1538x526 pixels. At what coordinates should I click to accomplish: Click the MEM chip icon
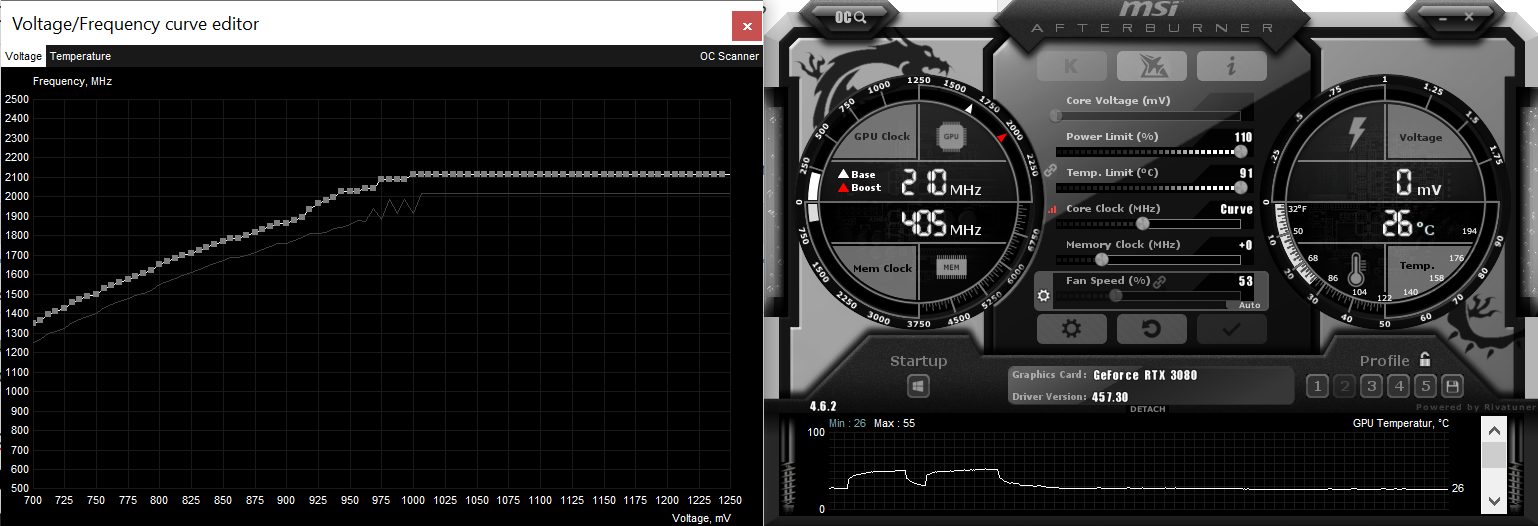[x=951, y=267]
